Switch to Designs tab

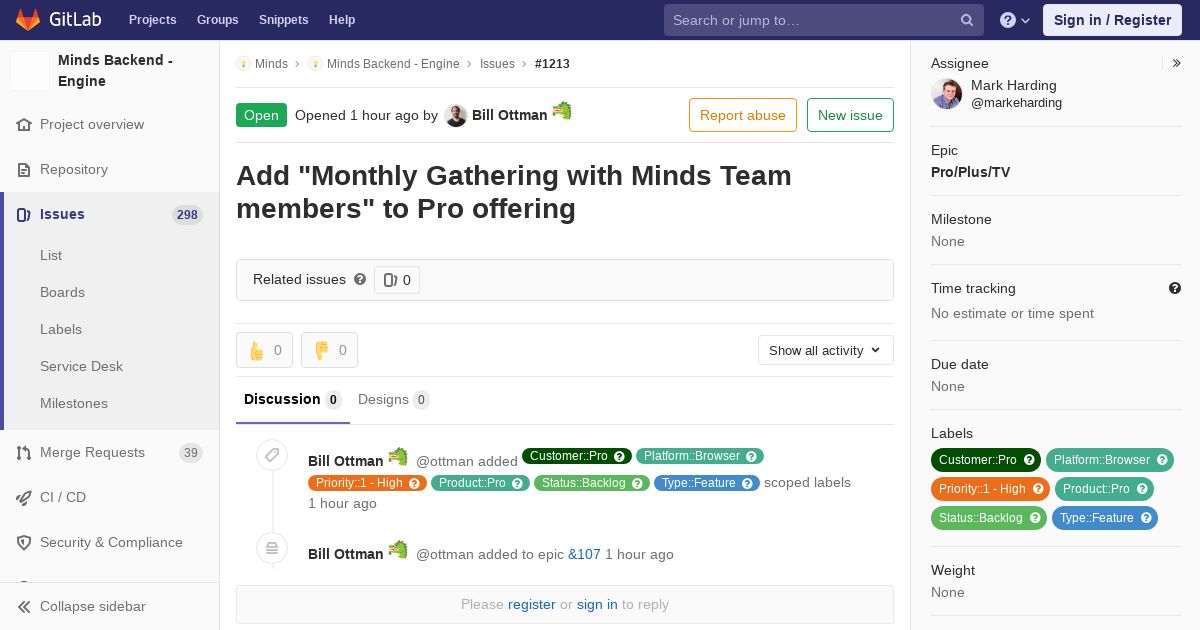394,399
